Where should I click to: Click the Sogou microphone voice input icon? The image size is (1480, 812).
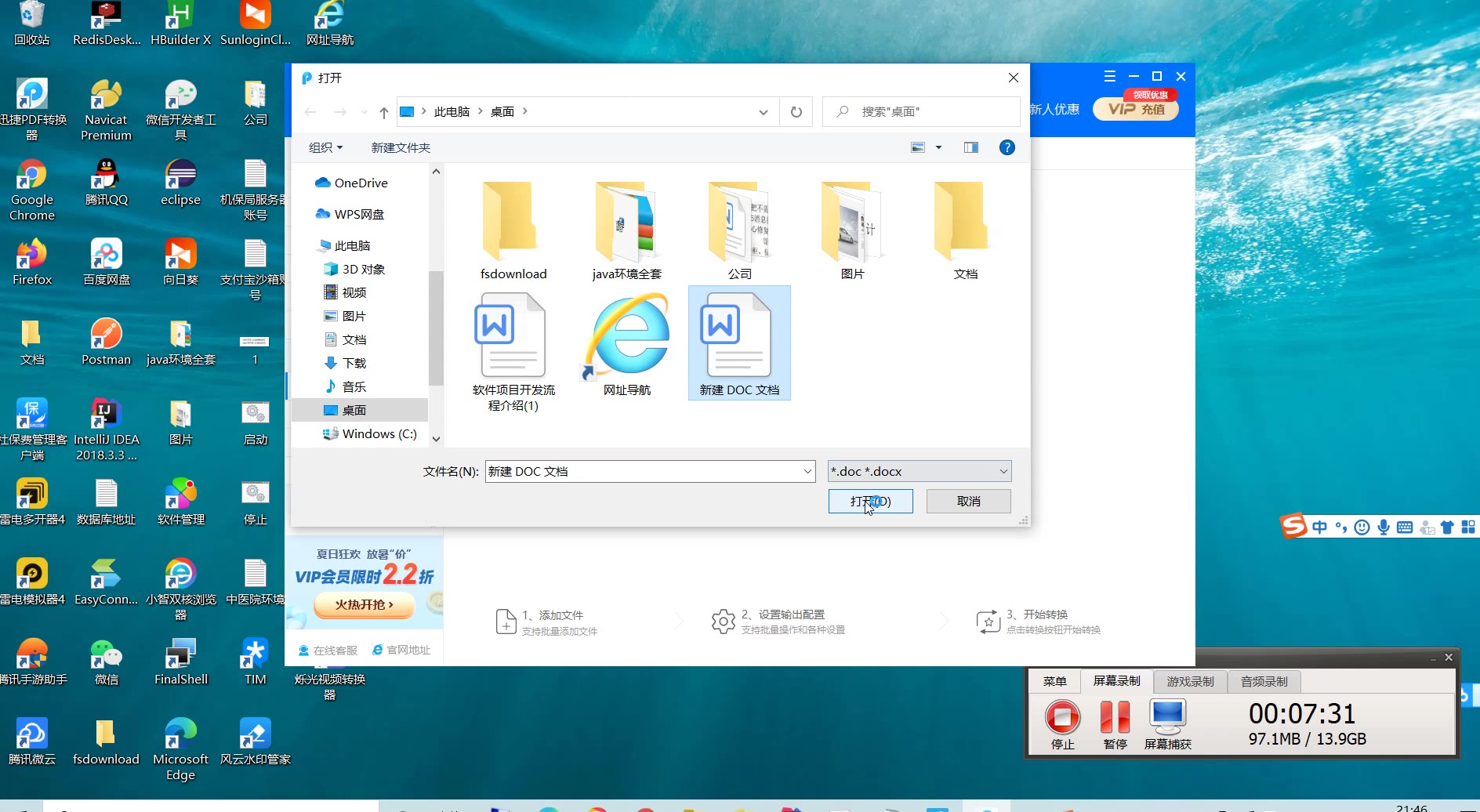point(1384,527)
